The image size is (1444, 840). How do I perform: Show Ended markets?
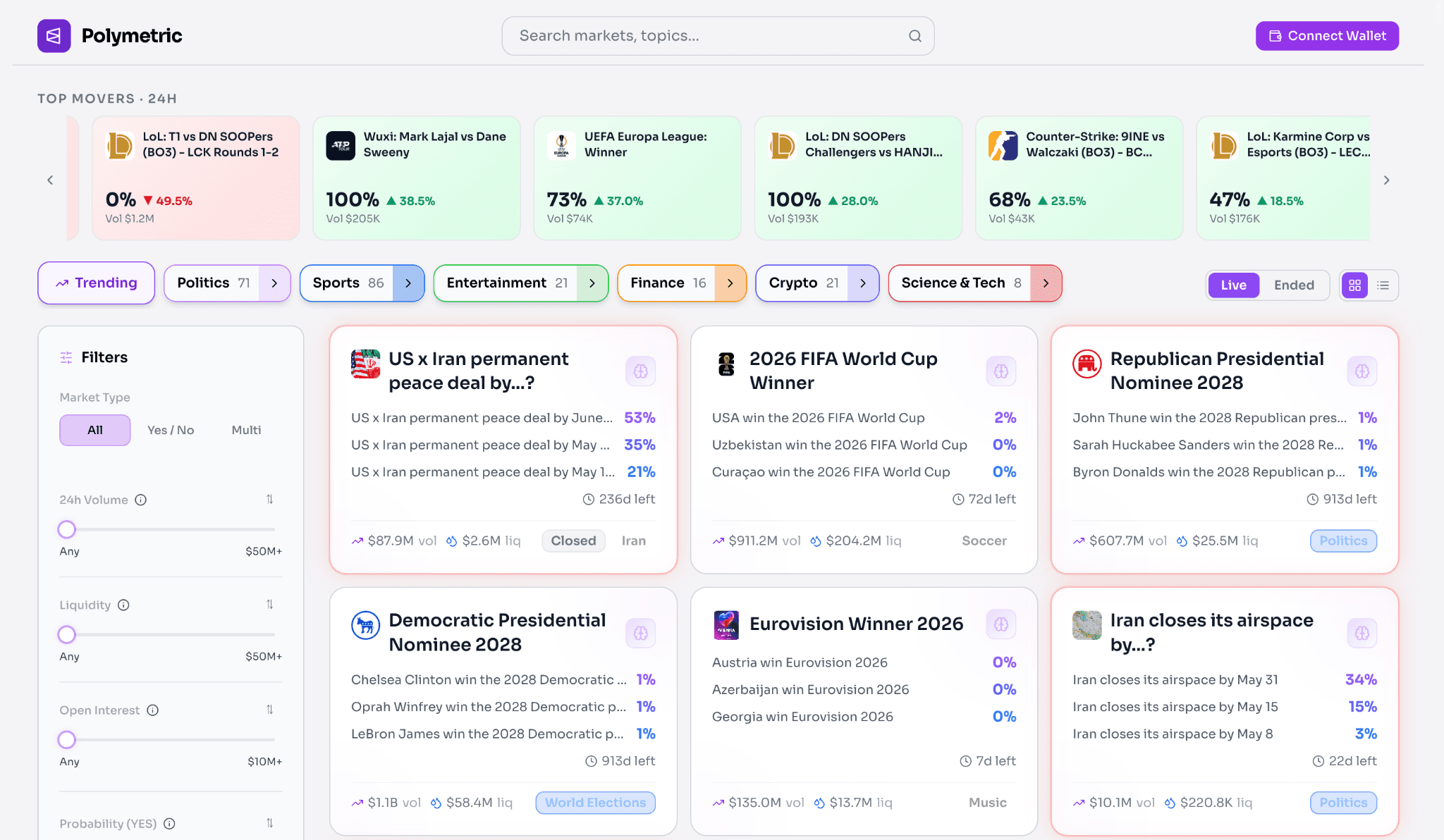[x=1294, y=285]
